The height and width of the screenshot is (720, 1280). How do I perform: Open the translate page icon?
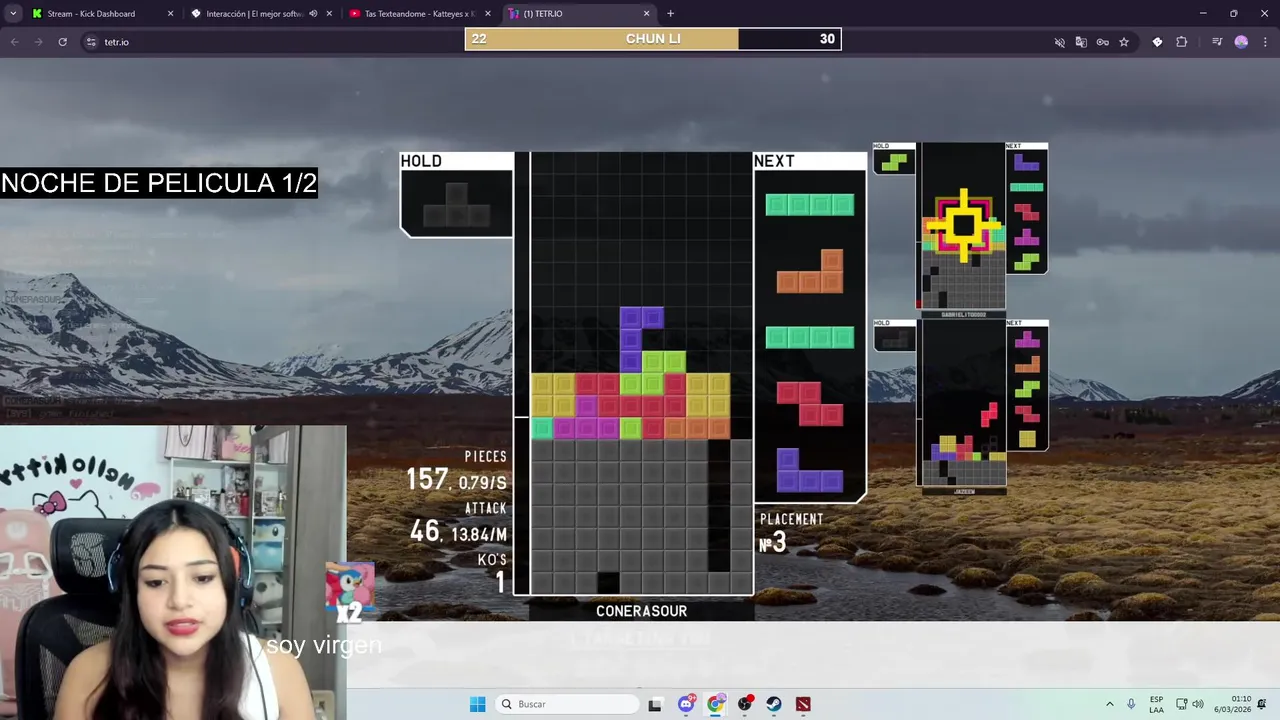(1081, 42)
